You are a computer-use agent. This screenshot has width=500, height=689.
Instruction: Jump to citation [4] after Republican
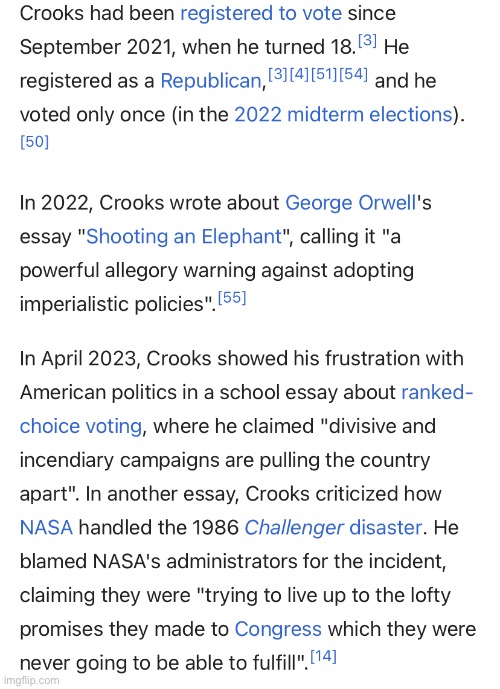click(x=299, y=74)
